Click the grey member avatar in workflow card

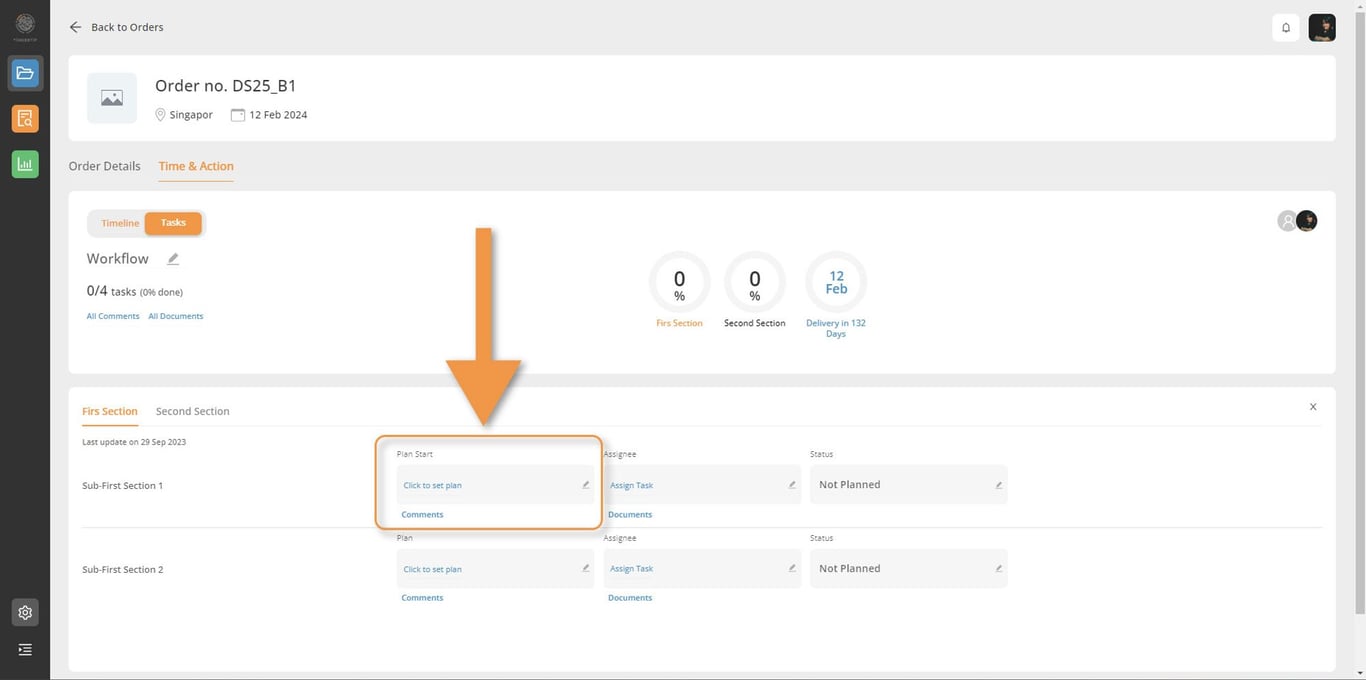pyautogui.click(x=1288, y=221)
